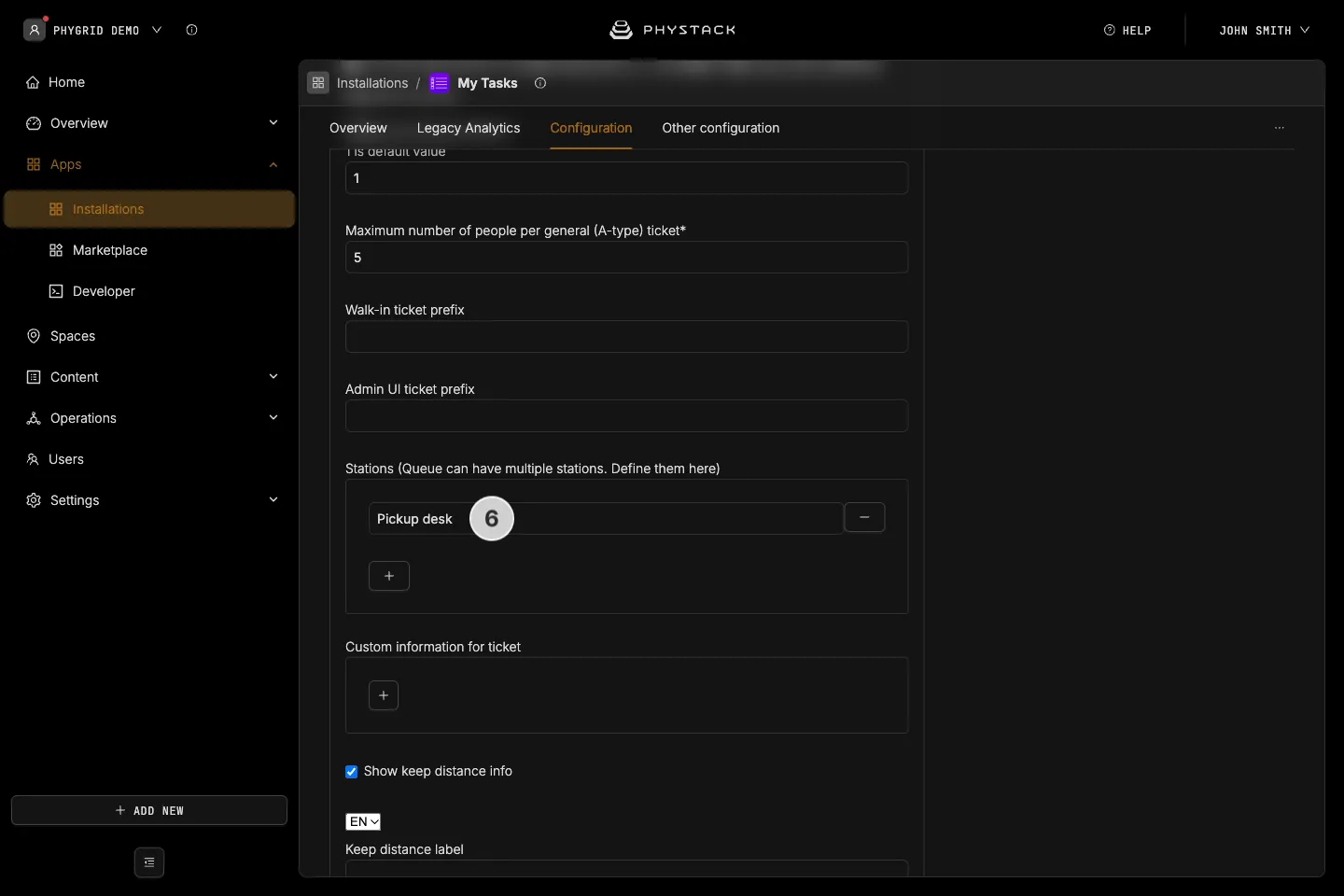Click the Users icon in sidebar
The height and width of the screenshot is (896, 1344).
(33, 459)
